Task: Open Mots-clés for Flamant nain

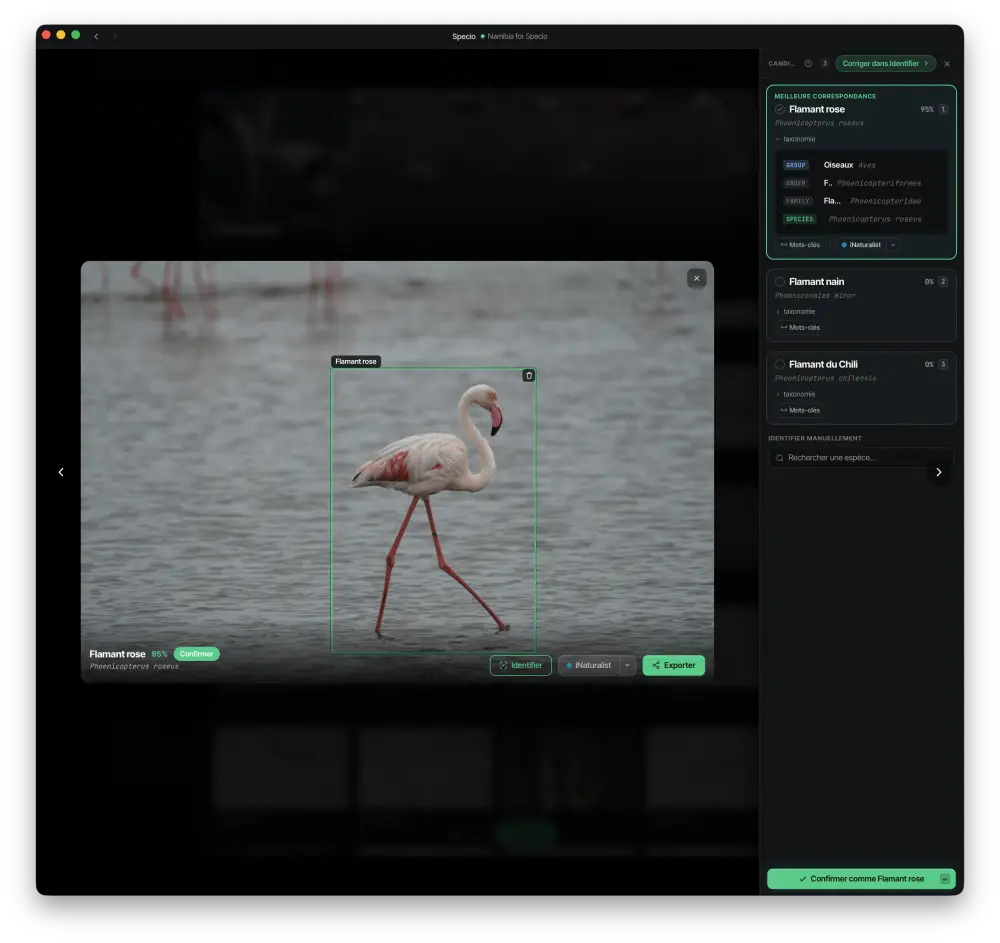Action: pyautogui.click(x=800, y=328)
